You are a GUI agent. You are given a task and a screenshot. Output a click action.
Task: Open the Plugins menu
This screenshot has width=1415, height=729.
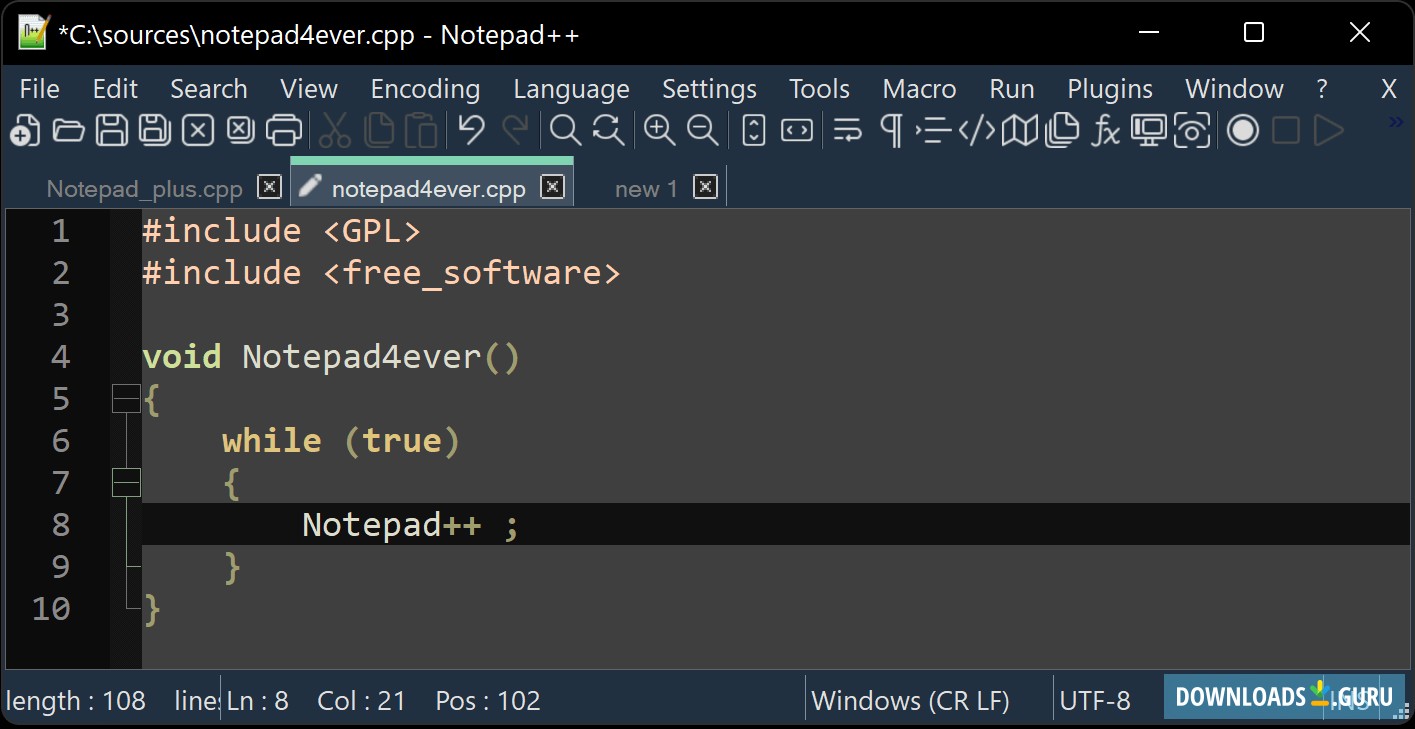1110,89
